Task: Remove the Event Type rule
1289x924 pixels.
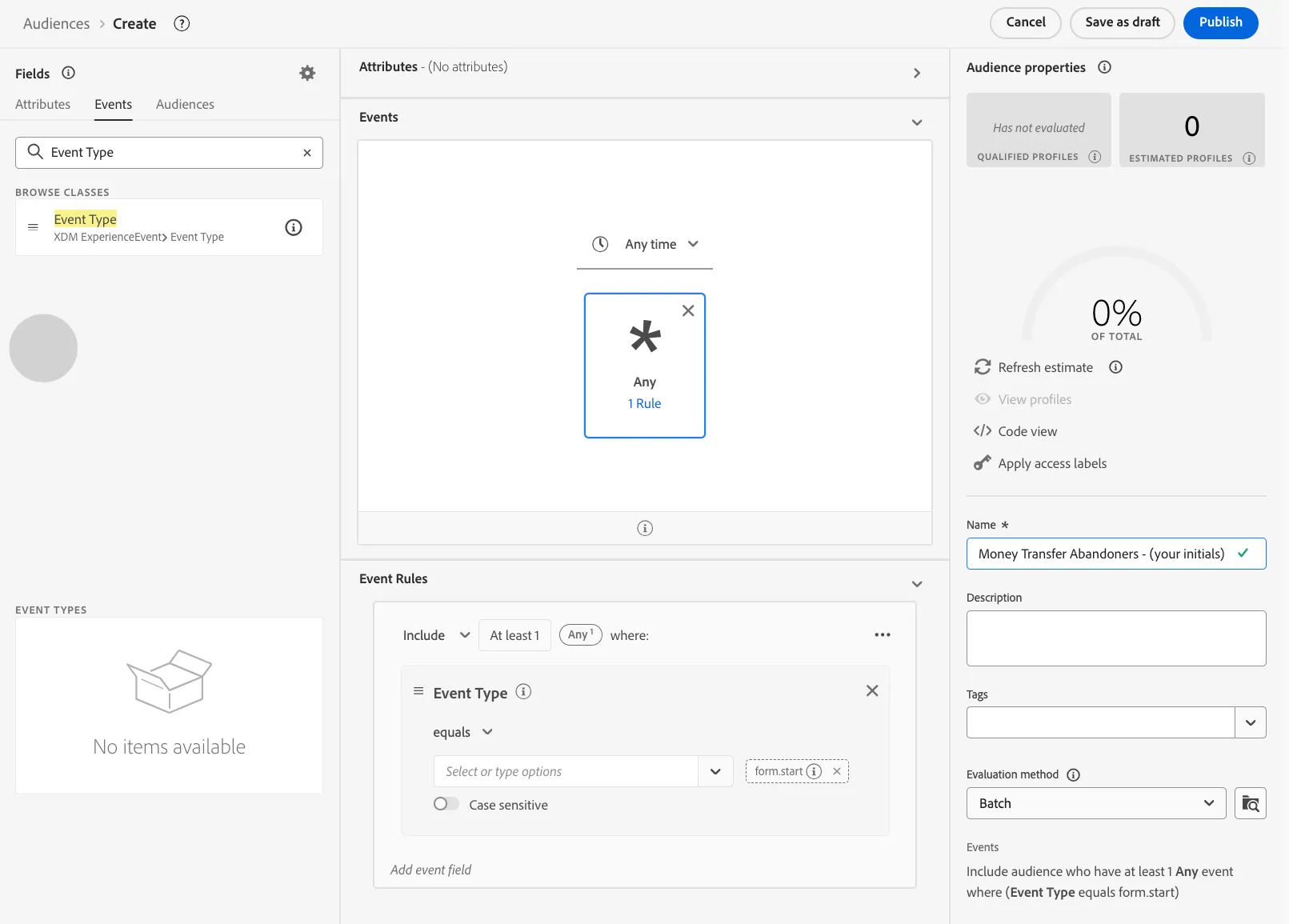Action: pyautogui.click(x=872, y=690)
